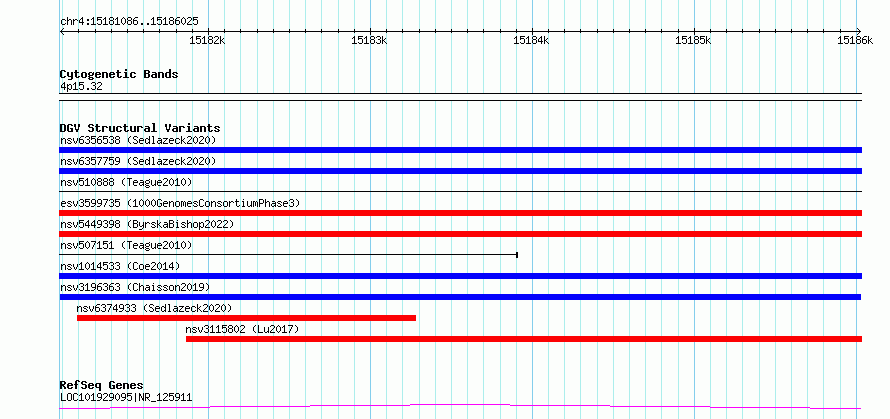Click the short red bar for nsv6374933
This screenshot has height=419, width=890.
click(246, 318)
